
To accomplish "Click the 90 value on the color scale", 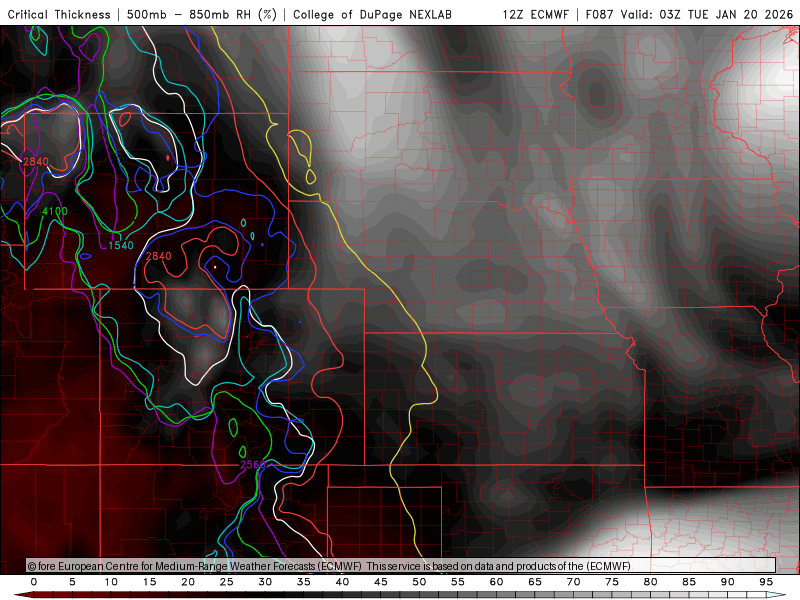I will pyautogui.click(x=728, y=582).
